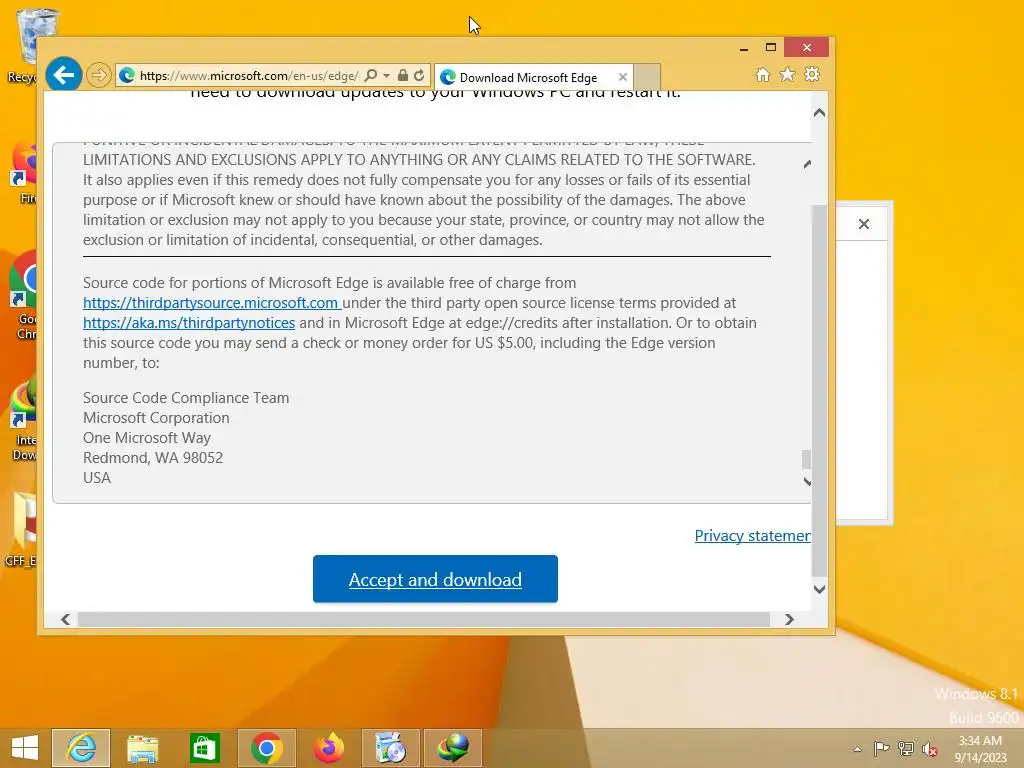
Task: Open the address bar dropdown arrow
Action: point(386,76)
